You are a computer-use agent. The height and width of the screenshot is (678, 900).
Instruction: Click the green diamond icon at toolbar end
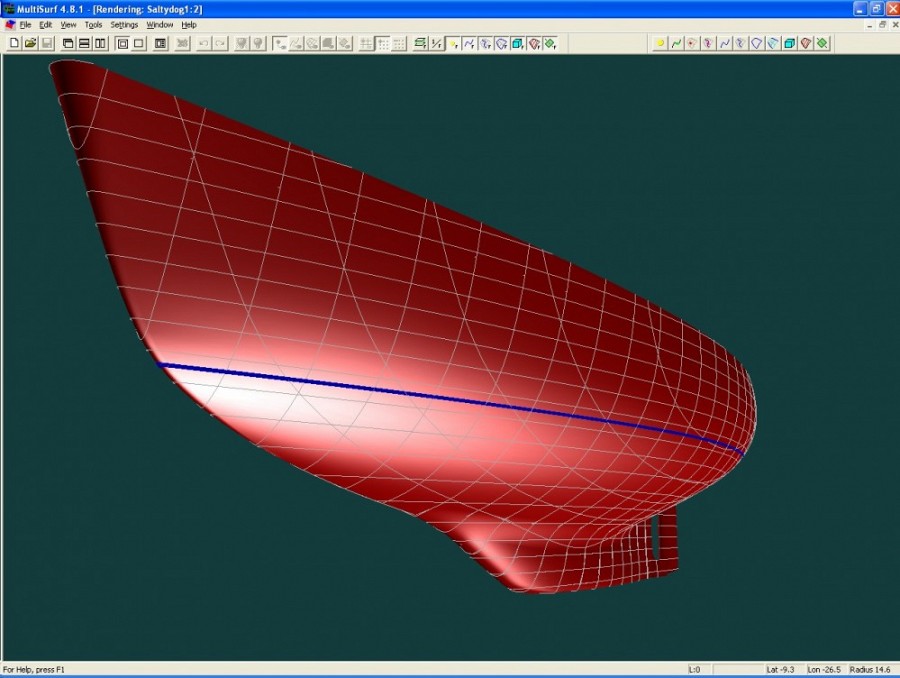(822, 43)
